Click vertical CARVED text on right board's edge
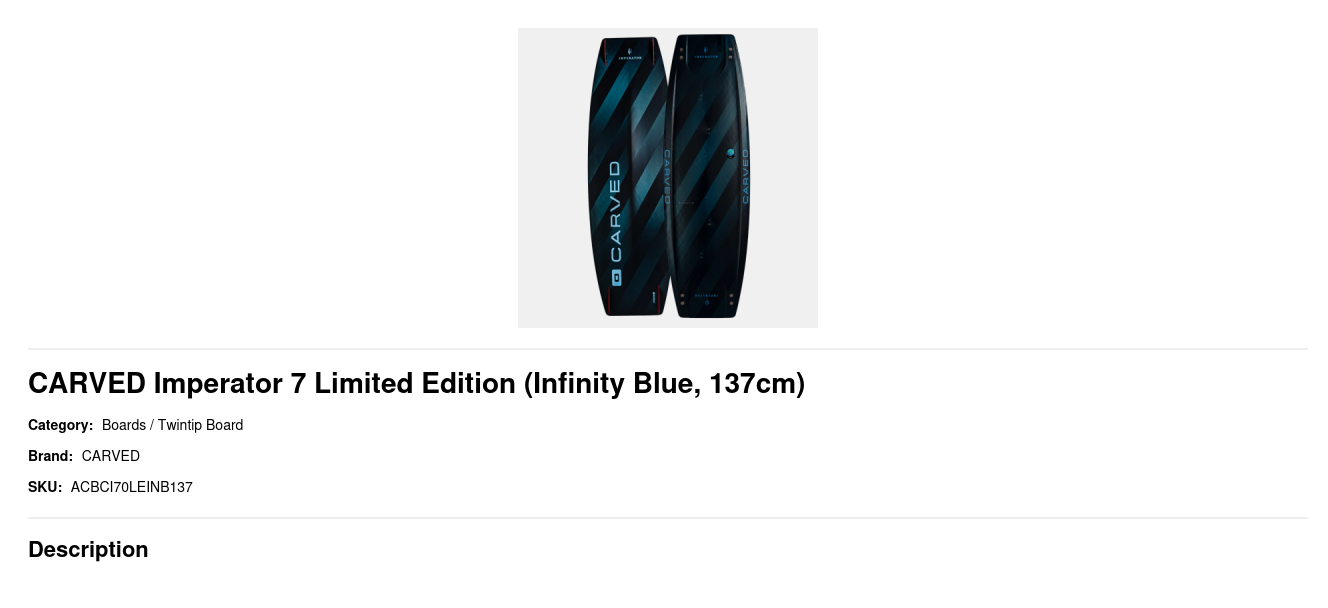Screen dimensions: 1328x608 pos(745,176)
